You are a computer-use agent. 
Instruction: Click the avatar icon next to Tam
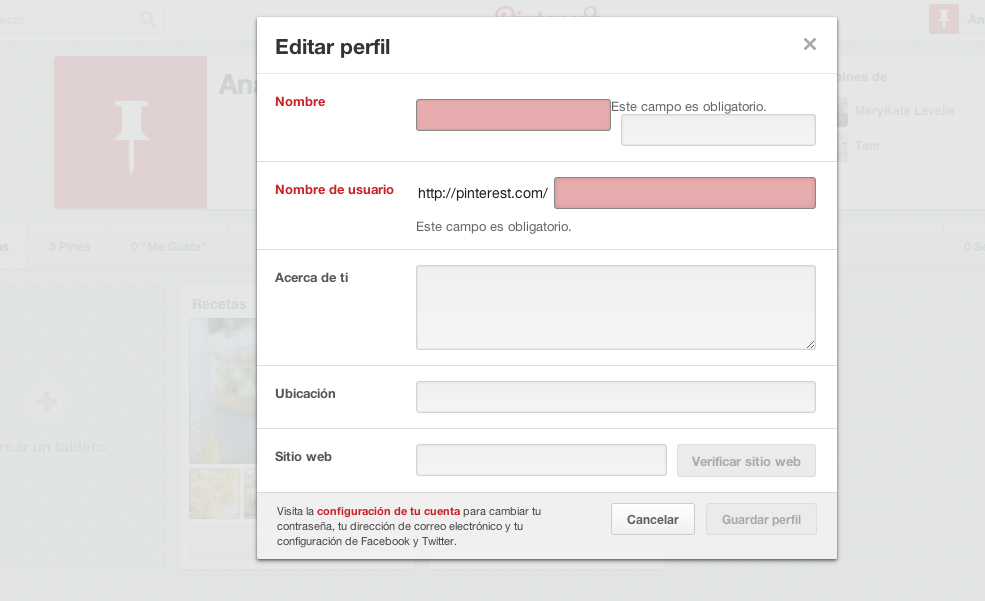pos(843,147)
